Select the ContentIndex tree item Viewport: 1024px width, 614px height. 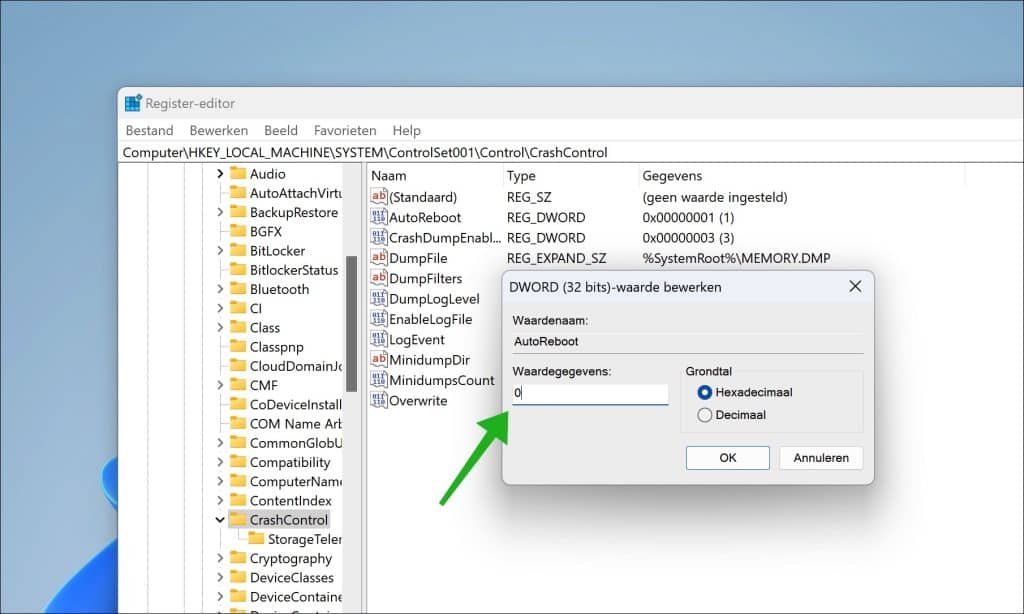[291, 500]
